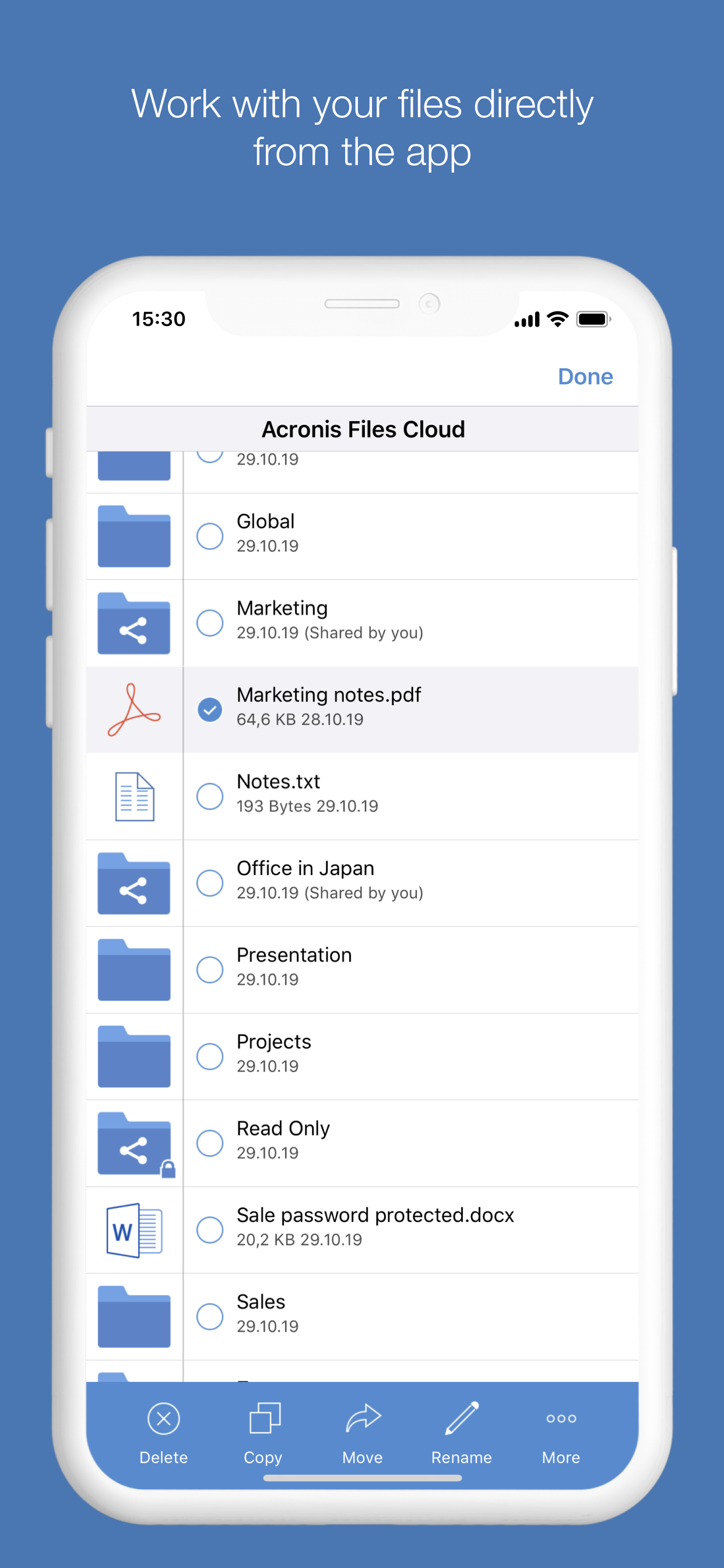724x1568 pixels.
Task: Select the Global folder radio circle
Action: tap(210, 536)
